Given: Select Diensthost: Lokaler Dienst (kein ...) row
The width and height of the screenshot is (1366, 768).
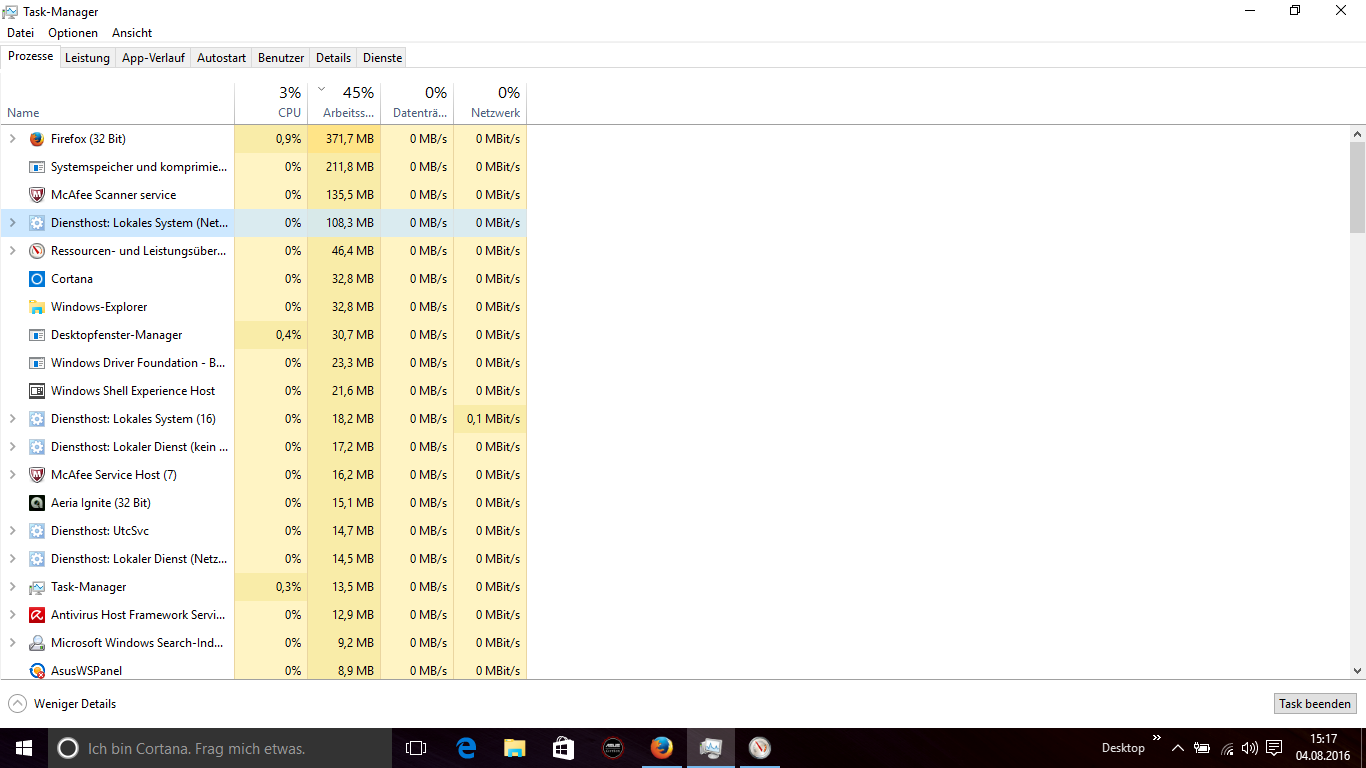Looking at the screenshot, I should (x=263, y=447).
